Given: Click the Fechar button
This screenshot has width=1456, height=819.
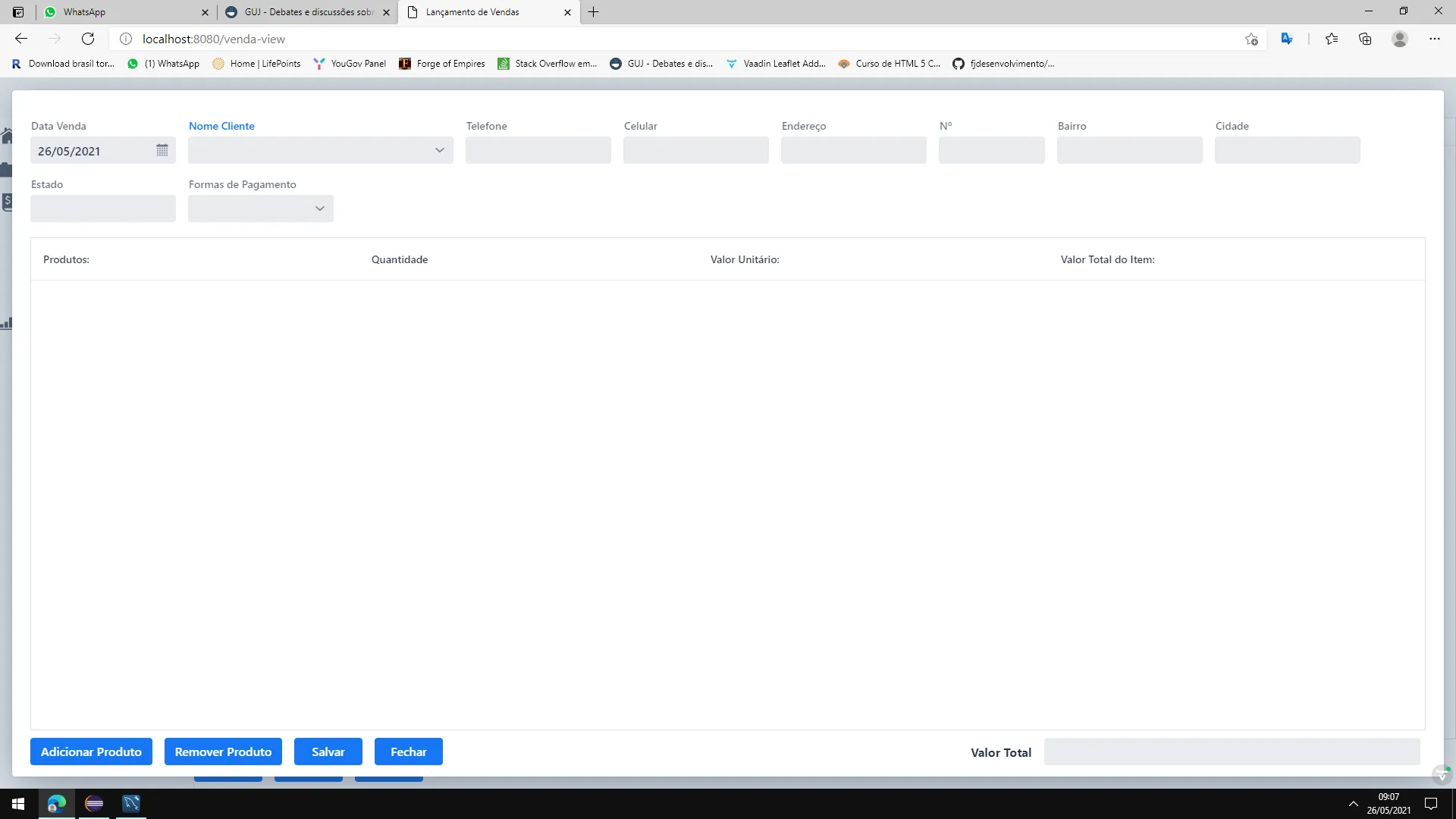Looking at the screenshot, I should [x=408, y=752].
